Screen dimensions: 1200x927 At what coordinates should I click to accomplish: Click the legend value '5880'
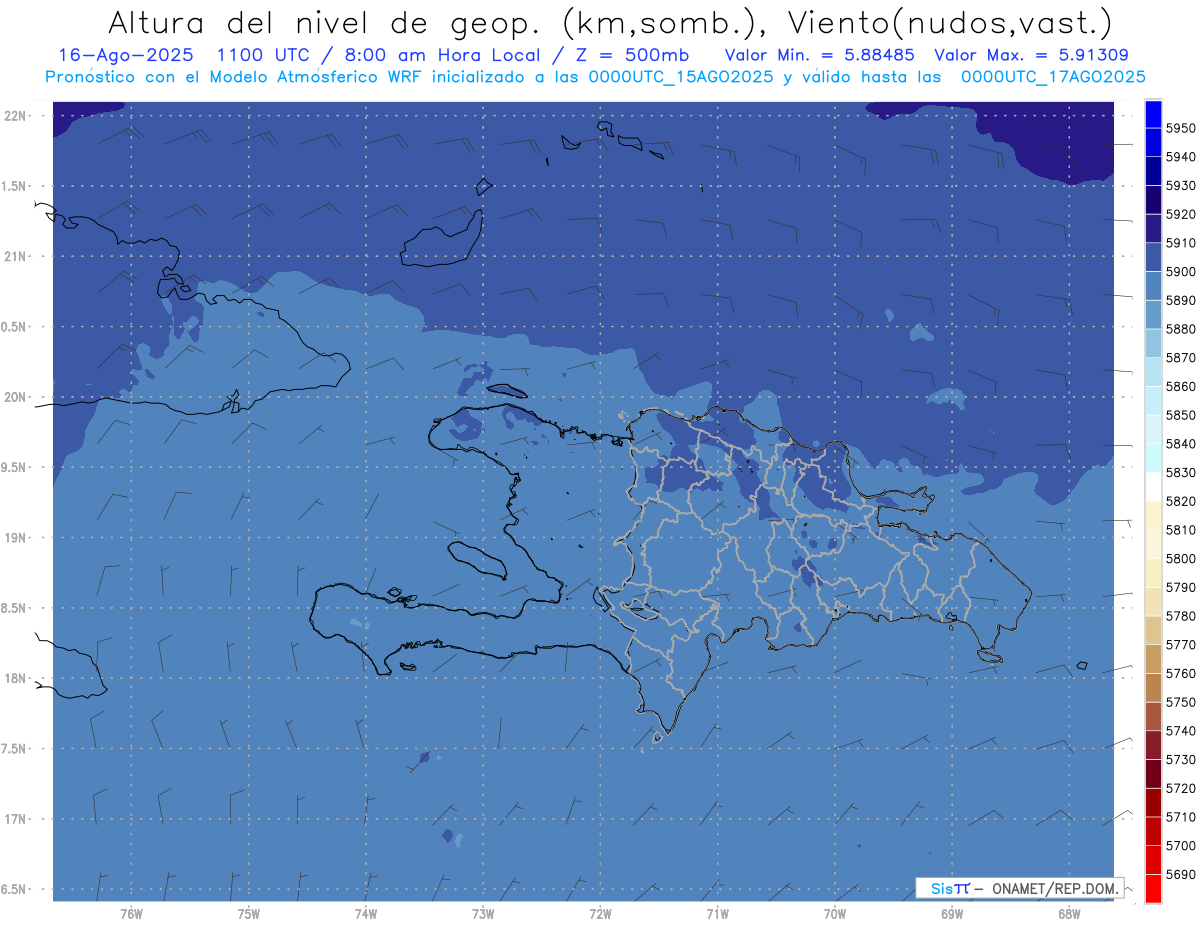pos(1181,329)
